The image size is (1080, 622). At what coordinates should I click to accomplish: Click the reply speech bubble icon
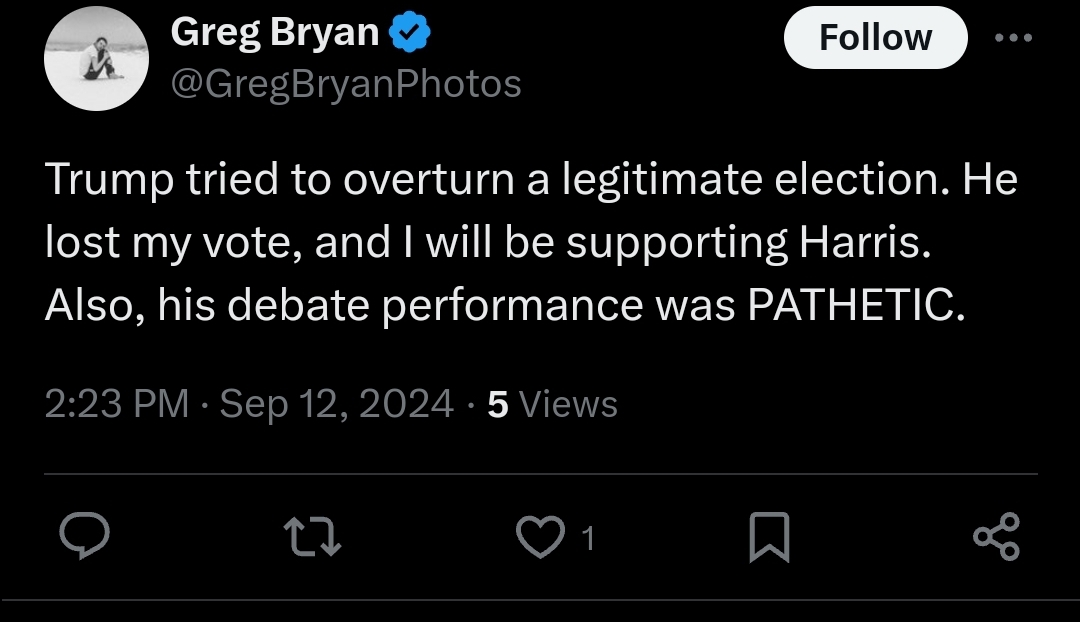[x=84, y=536]
